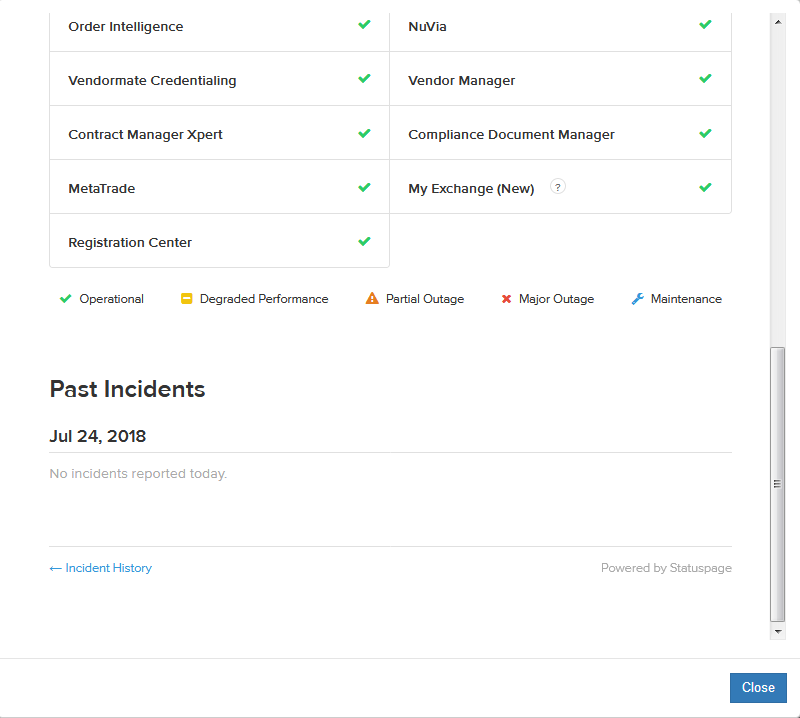
Task: Click the Maintenance wrench legend icon
Action: pos(637,299)
